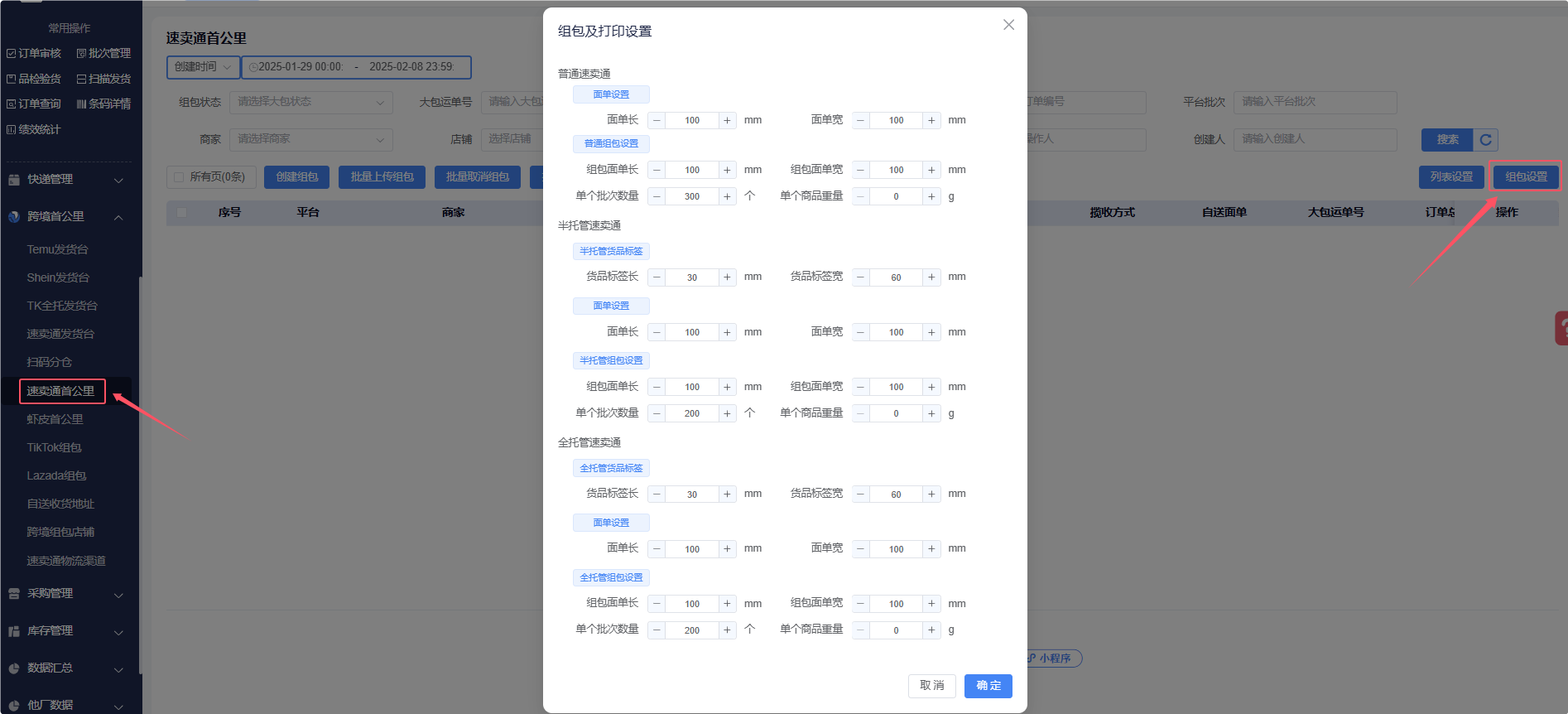This screenshot has width=1568, height=714.
Task: Click the 跨境首公里 globe icon
Action: point(14,217)
